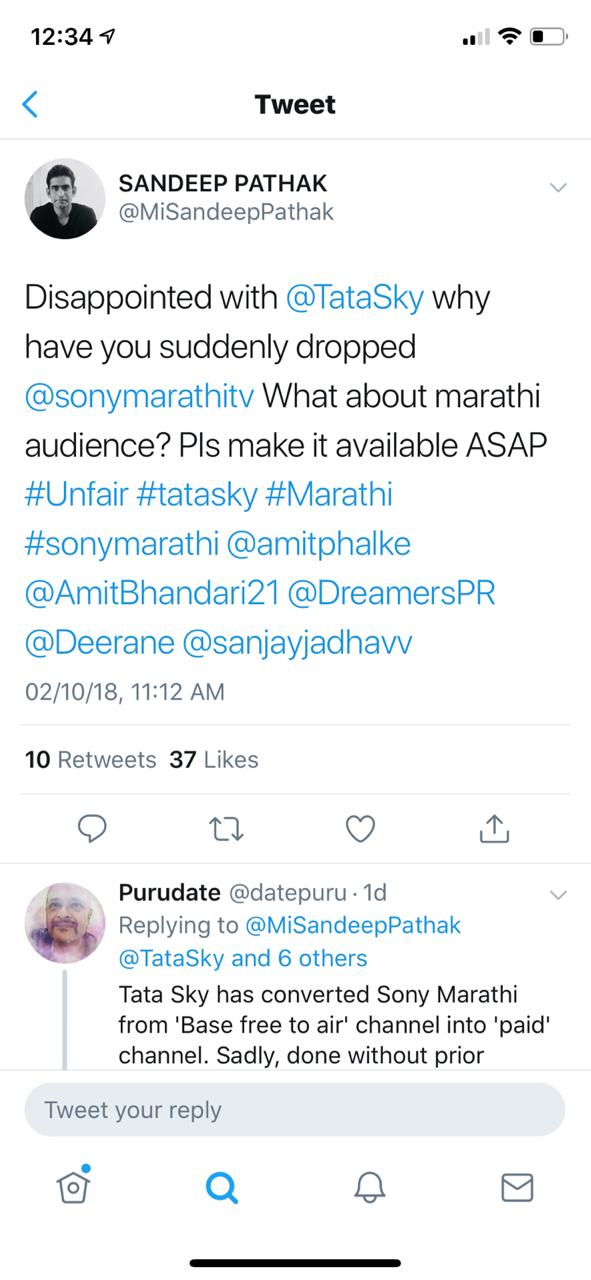Viewport: 591px width, 1280px height.
Task: Open the Home tab icon
Action: tap(73, 1185)
